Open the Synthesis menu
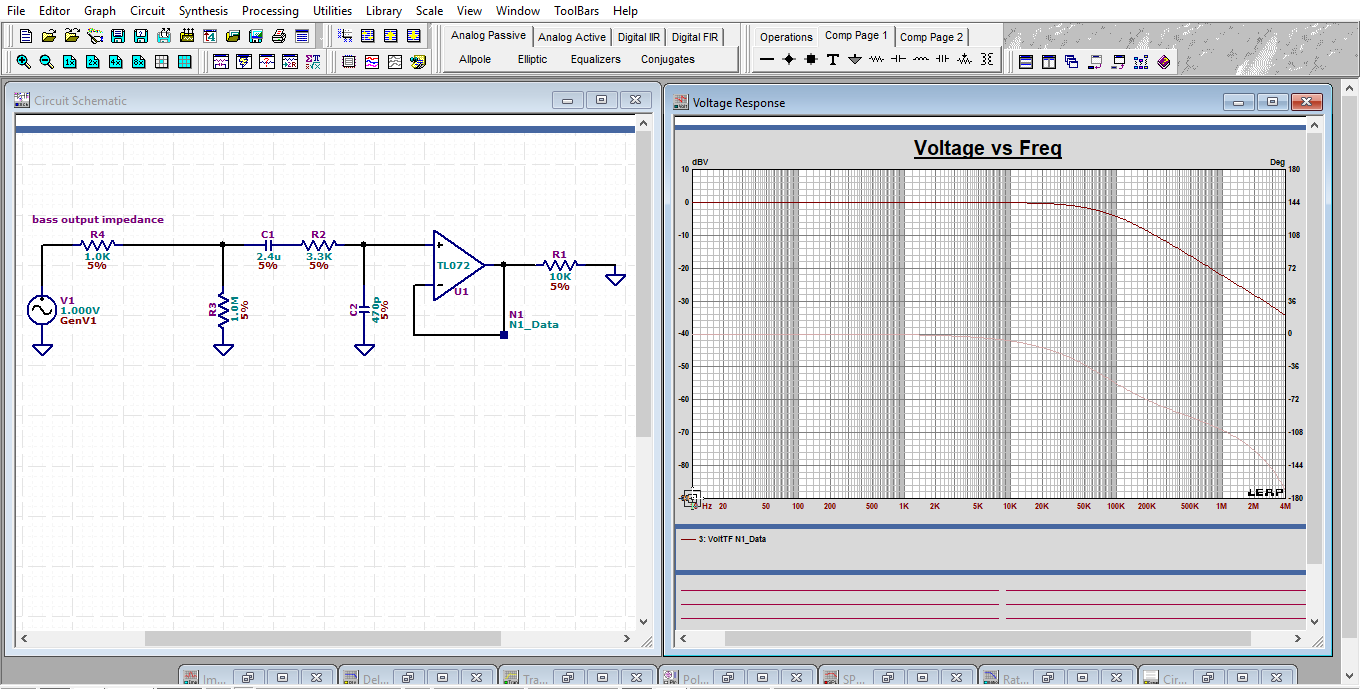1360x689 pixels. click(203, 11)
